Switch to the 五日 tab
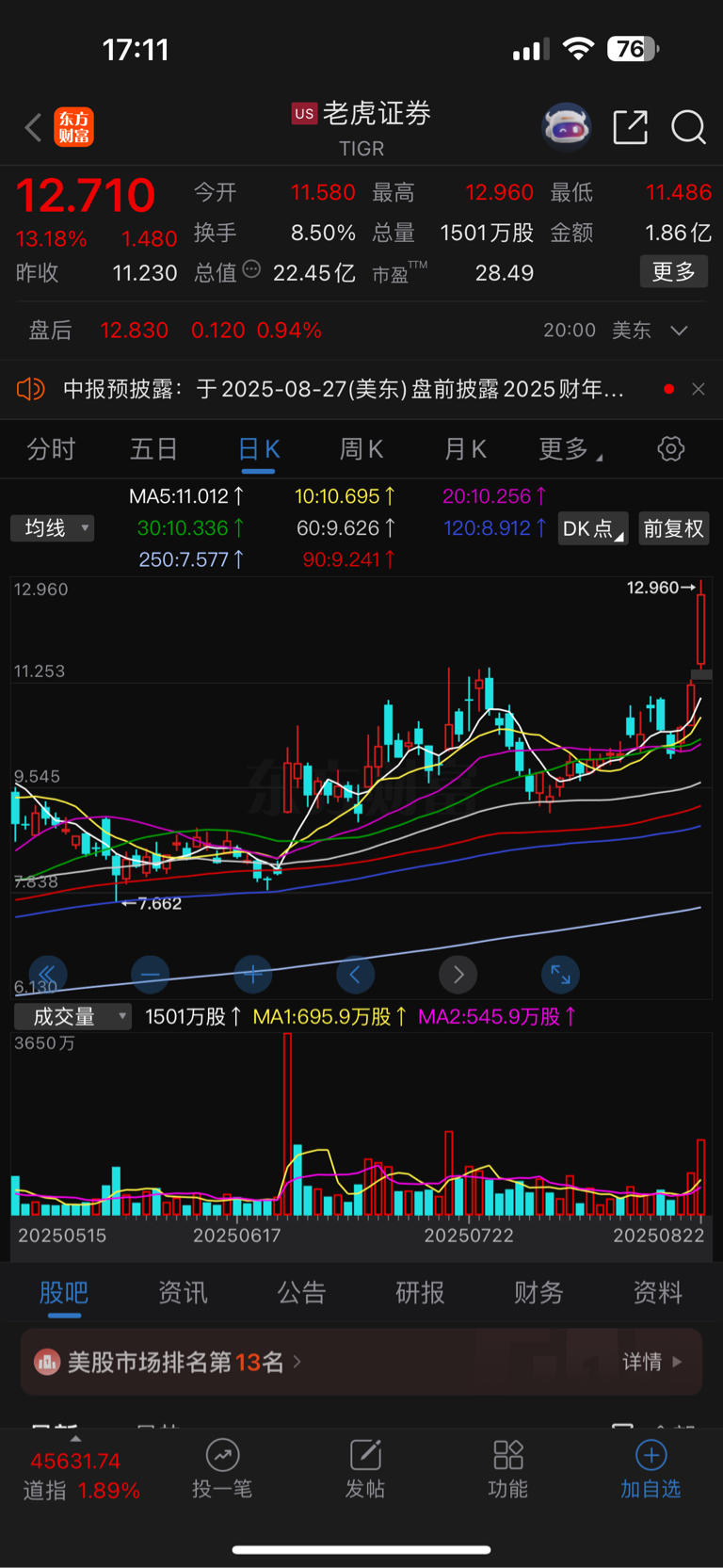Screen dimensions: 723x1568 153,449
